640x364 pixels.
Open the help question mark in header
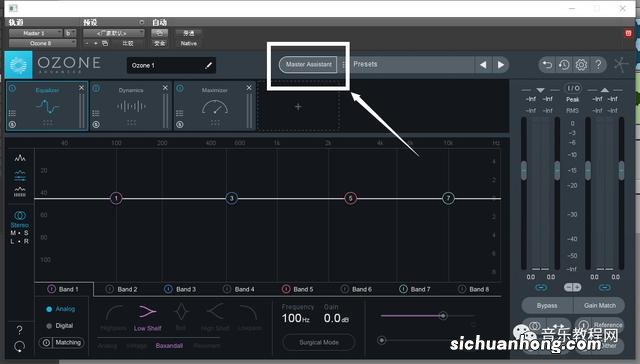tap(598, 64)
